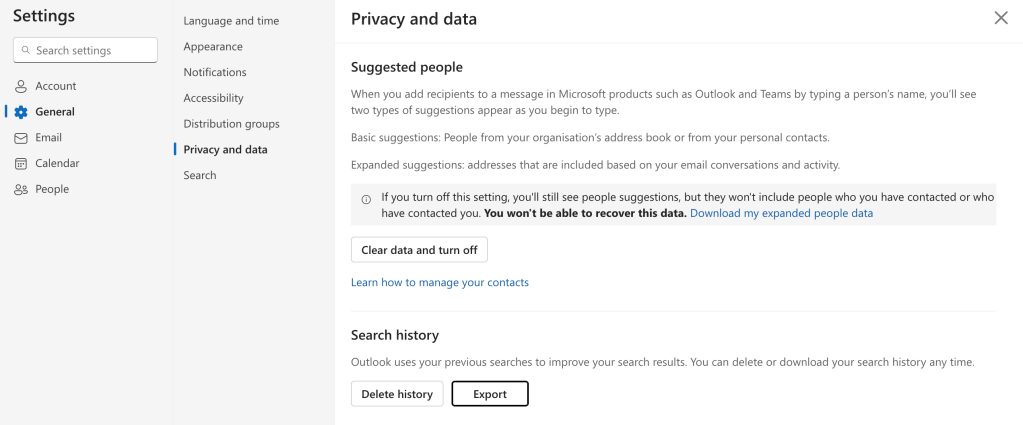Export the search history
Image resolution: width=1023 pixels, height=425 pixels.
pos(490,394)
